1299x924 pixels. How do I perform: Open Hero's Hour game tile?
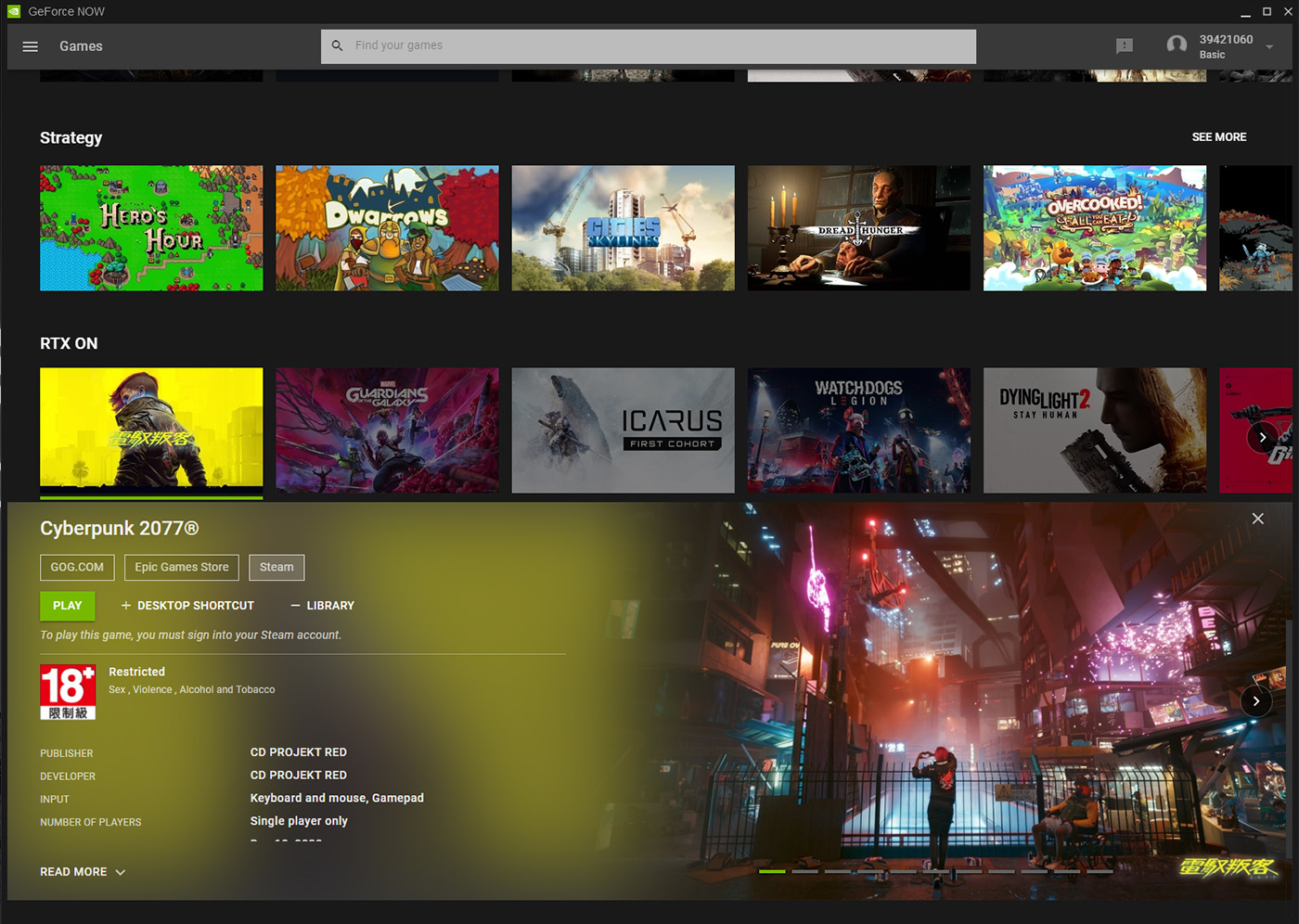pyautogui.click(x=151, y=228)
